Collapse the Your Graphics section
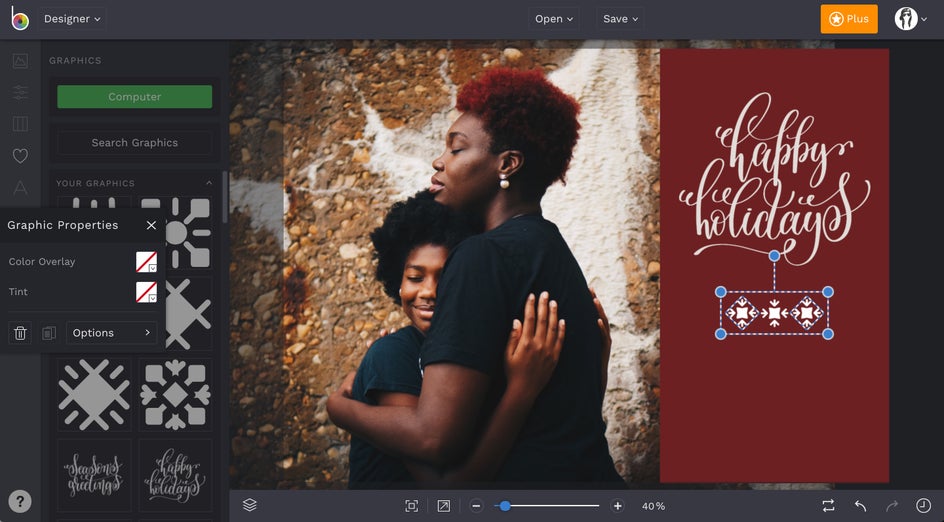 209,183
